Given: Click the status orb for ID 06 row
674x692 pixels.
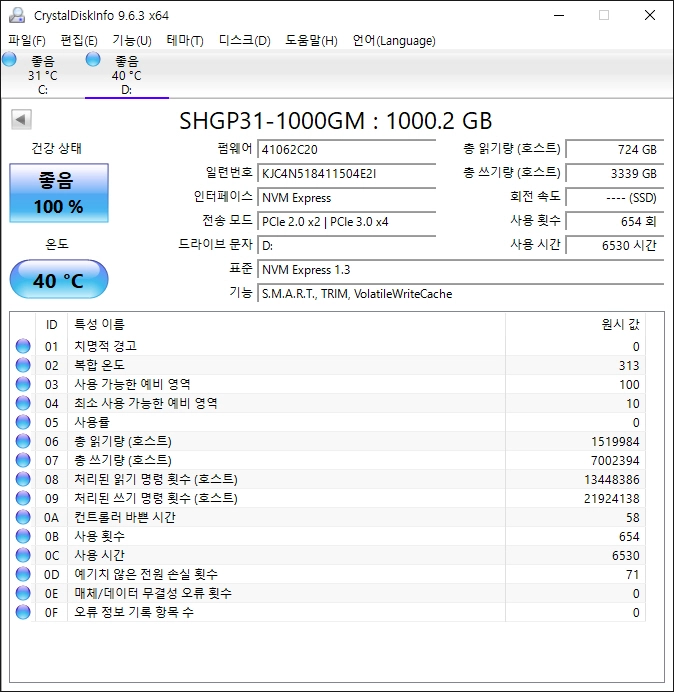Looking at the screenshot, I should pyautogui.click(x=23, y=441).
